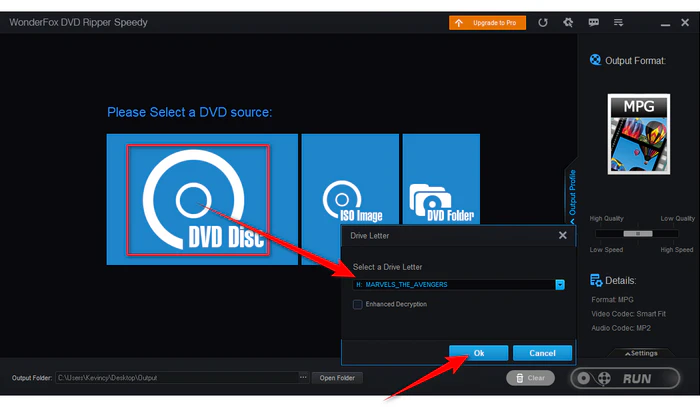Image resolution: width=700 pixels, height=407 pixels.
Task: Click the MPG output format thumbnail
Action: point(639,134)
